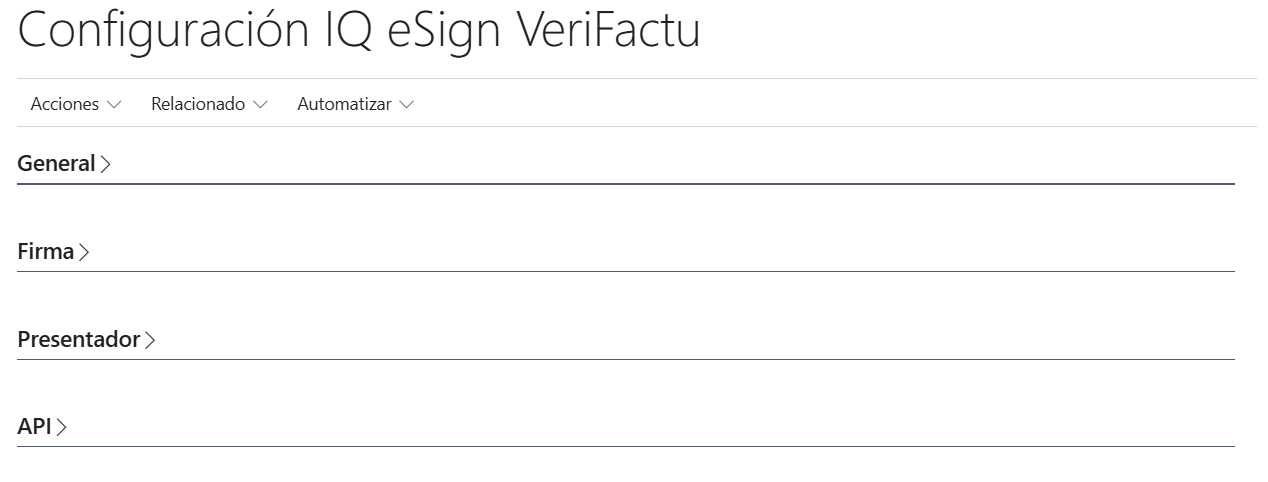Click the chevron beside API
The width and height of the screenshot is (1268, 482).
click(x=62, y=427)
